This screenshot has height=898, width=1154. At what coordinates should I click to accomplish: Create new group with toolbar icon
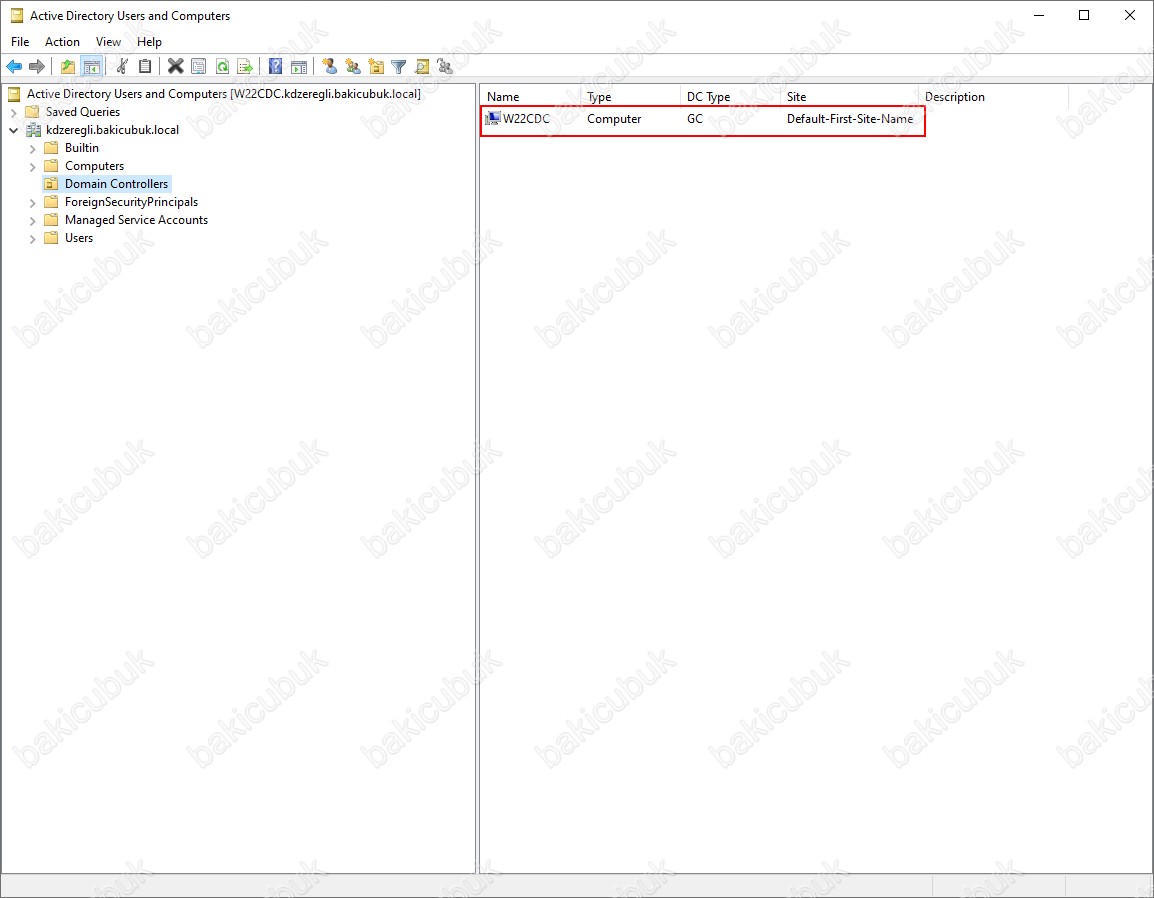(353, 67)
